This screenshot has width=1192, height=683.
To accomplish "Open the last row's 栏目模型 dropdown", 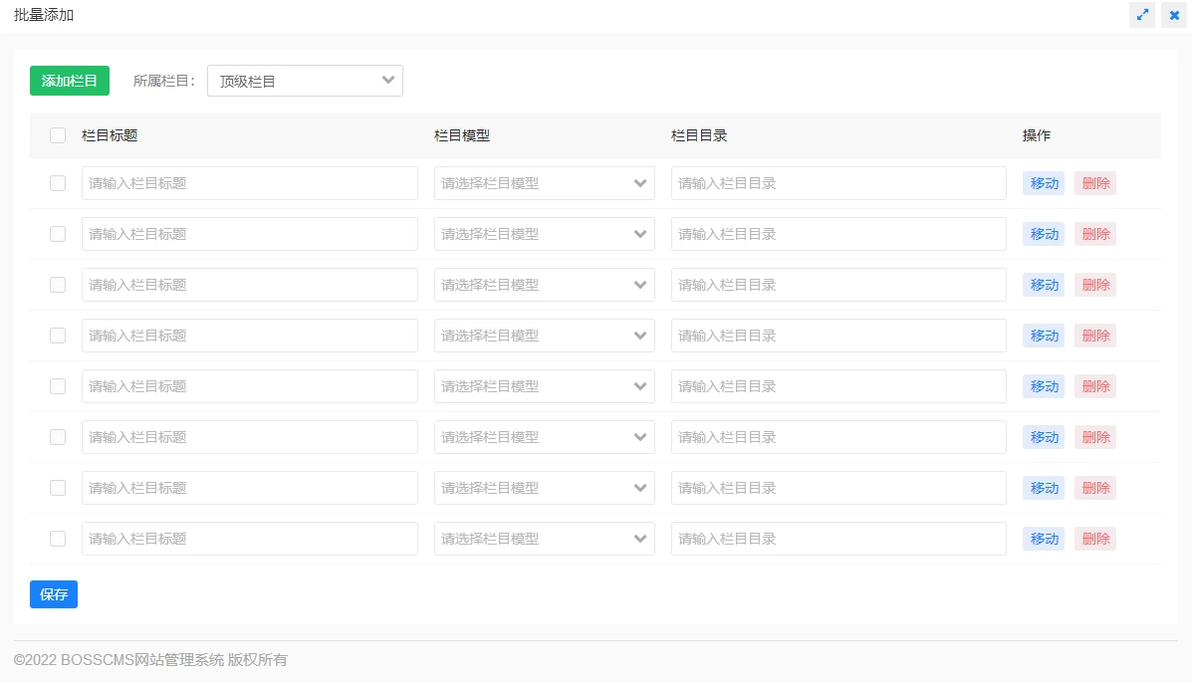I will [544, 538].
